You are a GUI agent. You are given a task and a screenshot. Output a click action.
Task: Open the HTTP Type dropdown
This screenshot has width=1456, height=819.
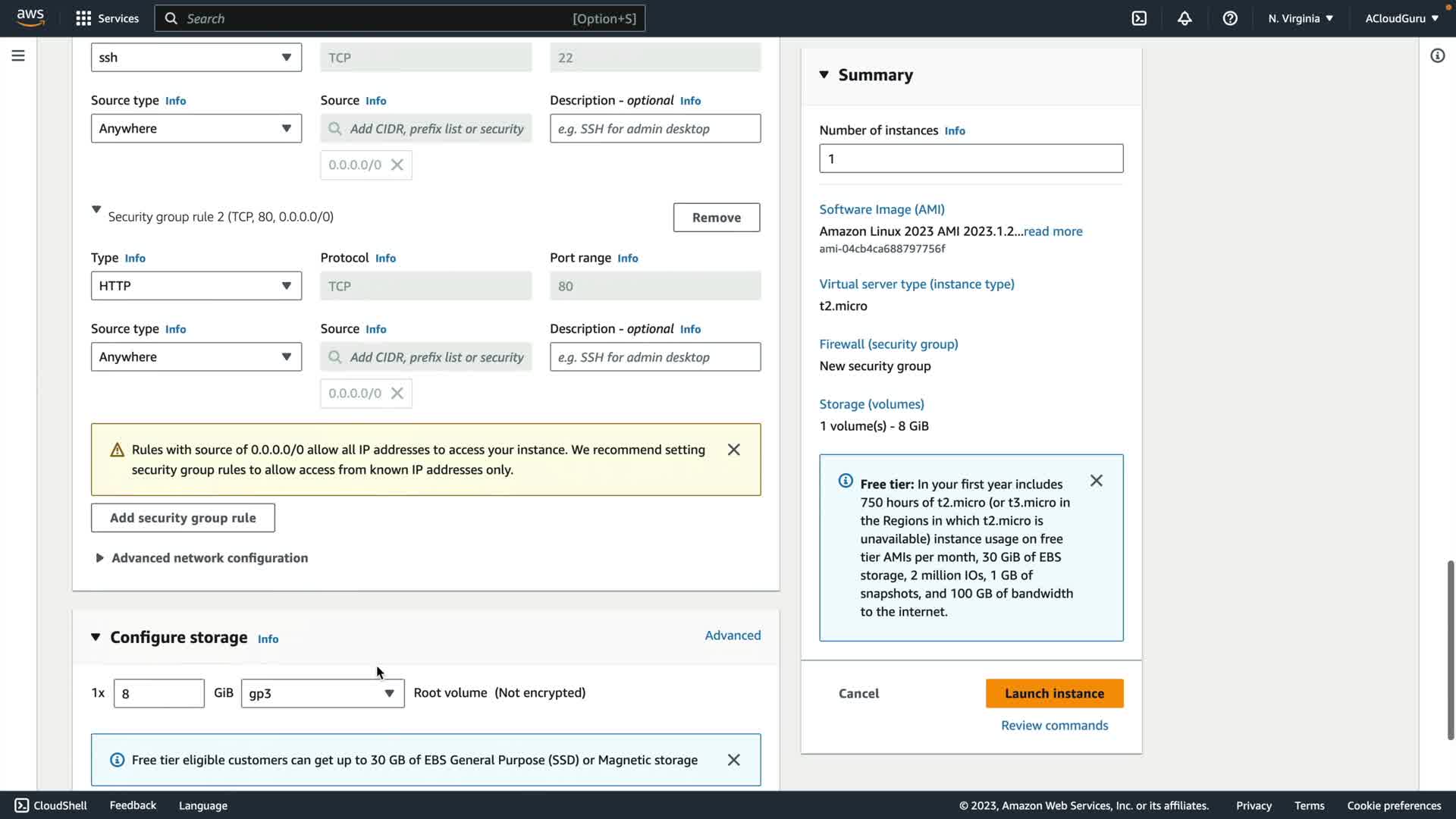196,286
